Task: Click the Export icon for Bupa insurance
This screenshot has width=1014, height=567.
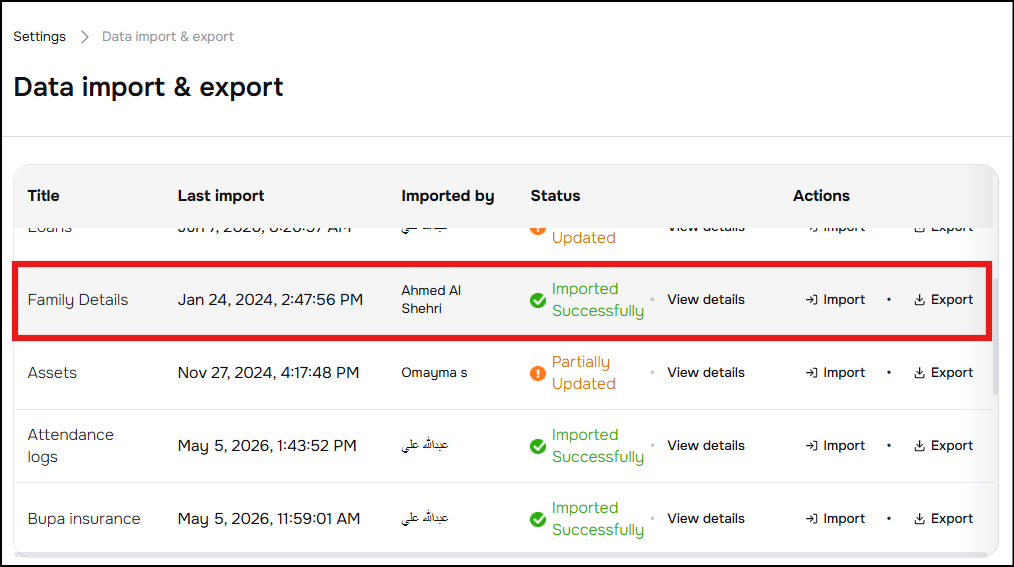Action: (x=919, y=519)
